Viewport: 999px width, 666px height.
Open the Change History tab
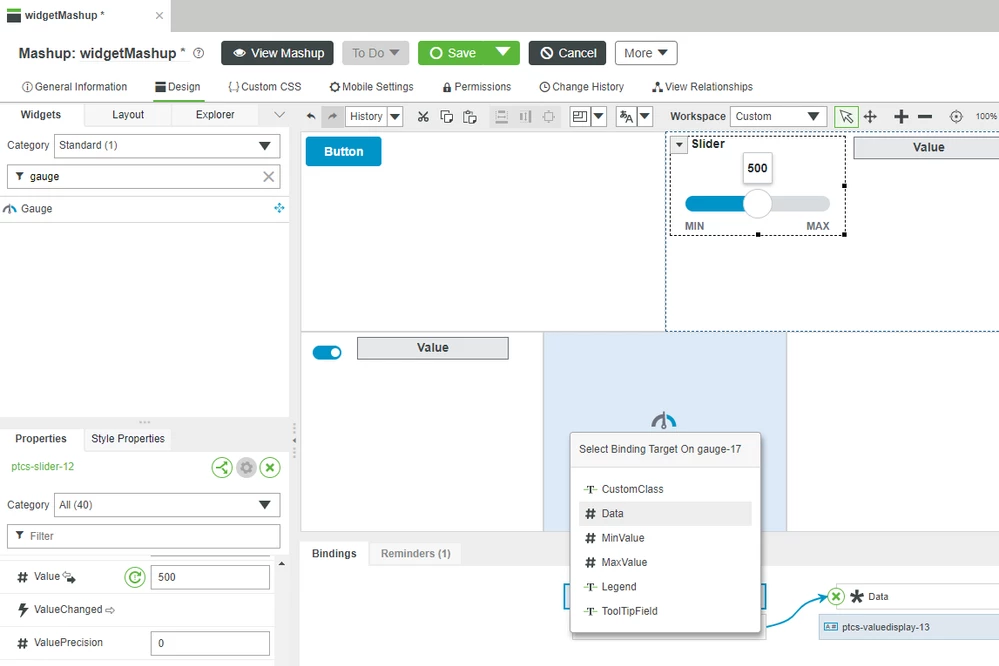pos(582,87)
